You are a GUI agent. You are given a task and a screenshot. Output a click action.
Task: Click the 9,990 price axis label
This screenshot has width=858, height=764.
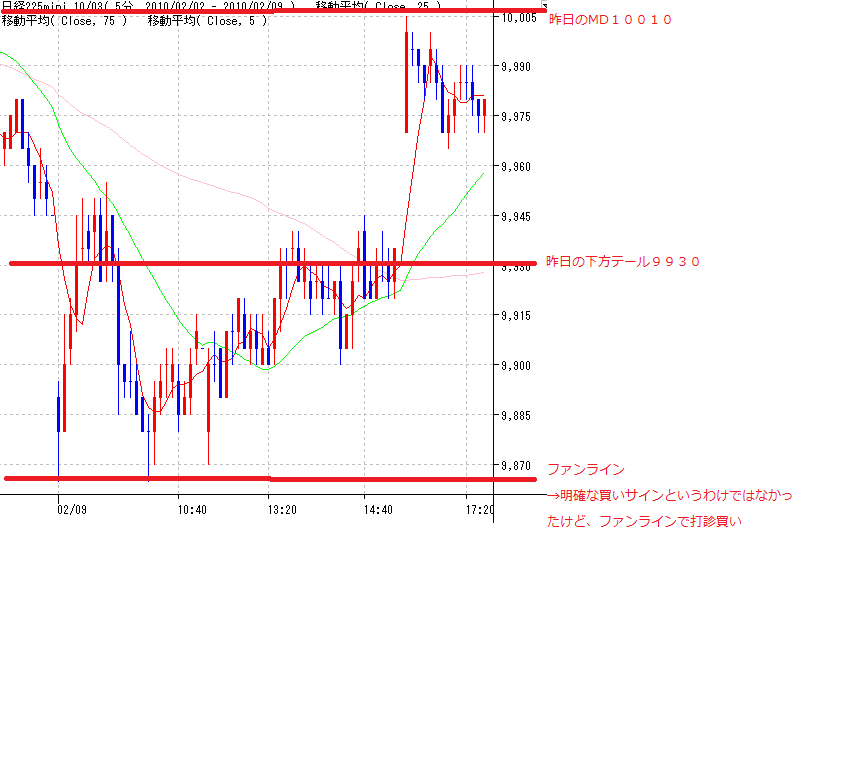click(519, 67)
